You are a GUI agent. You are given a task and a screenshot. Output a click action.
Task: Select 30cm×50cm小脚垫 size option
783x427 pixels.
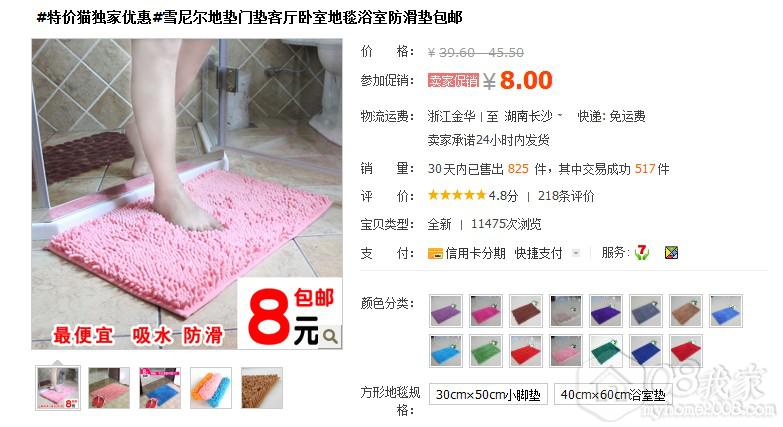[488, 395]
